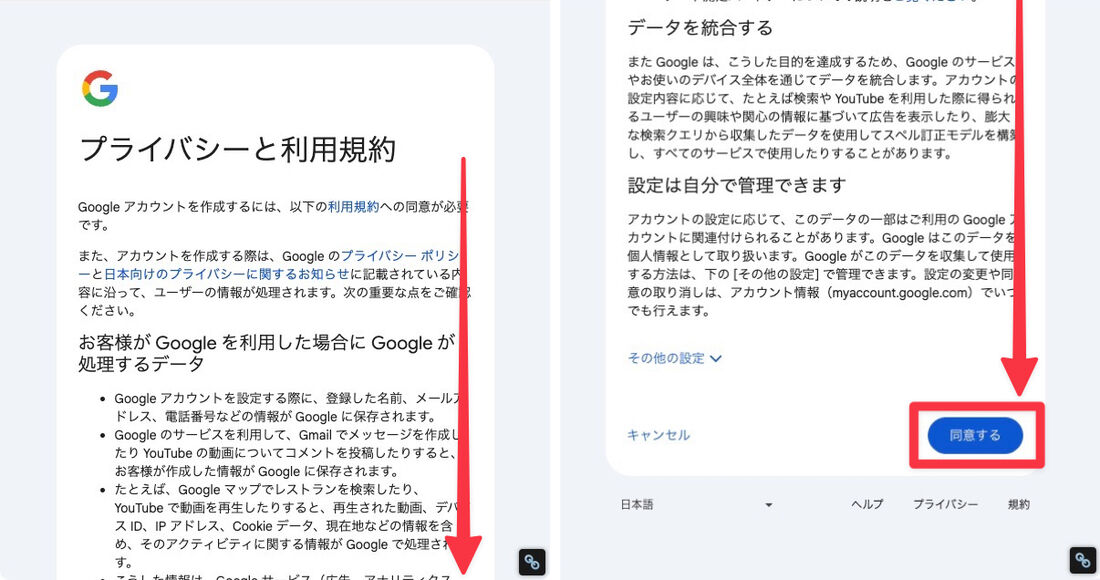Viewport: 1100px width, 580px height.
Task: Click link icon at bottom of right panel
Action: (1083, 560)
